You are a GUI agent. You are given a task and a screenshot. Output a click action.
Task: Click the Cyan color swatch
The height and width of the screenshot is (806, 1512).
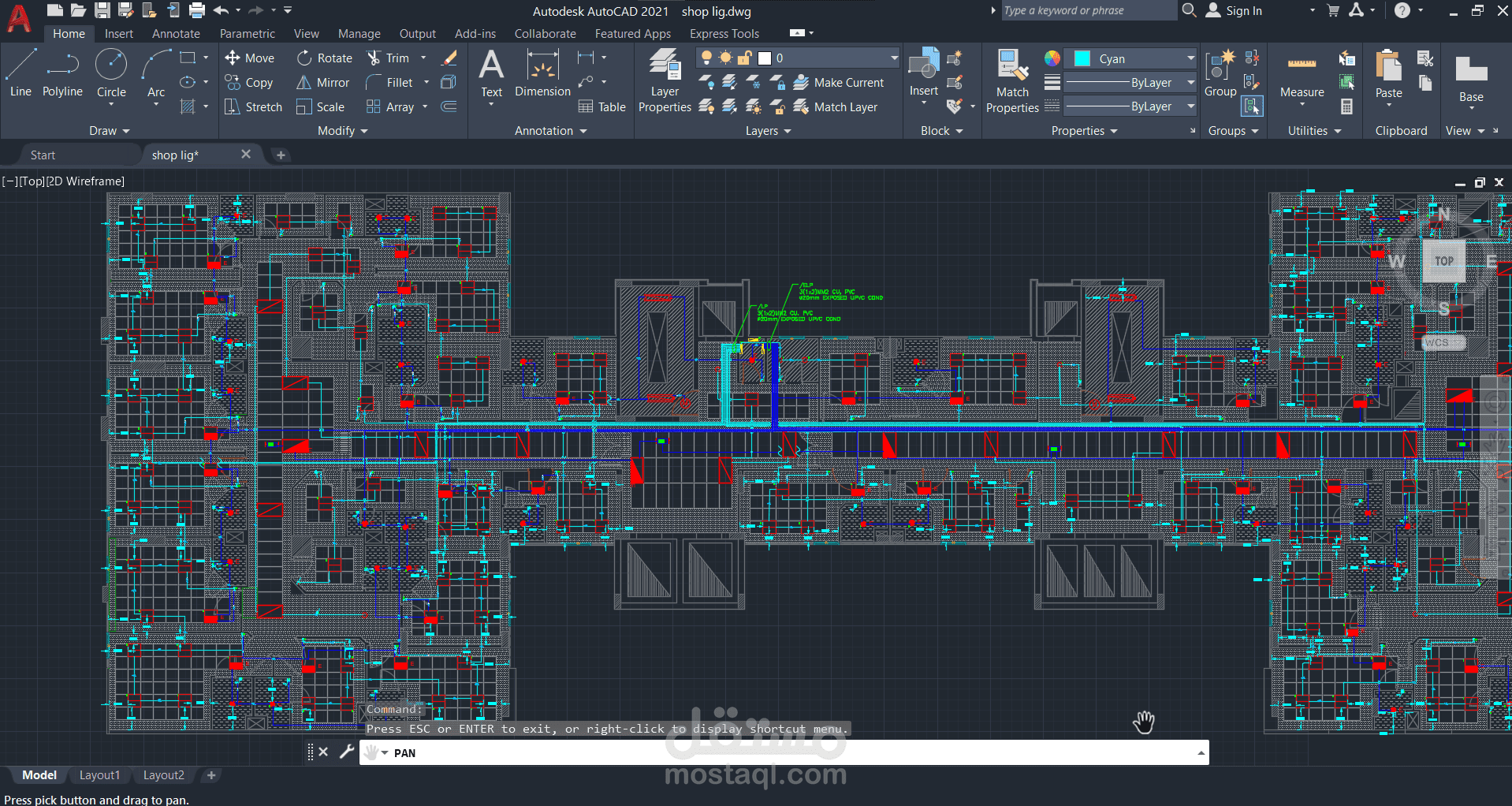tap(1082, 58)
